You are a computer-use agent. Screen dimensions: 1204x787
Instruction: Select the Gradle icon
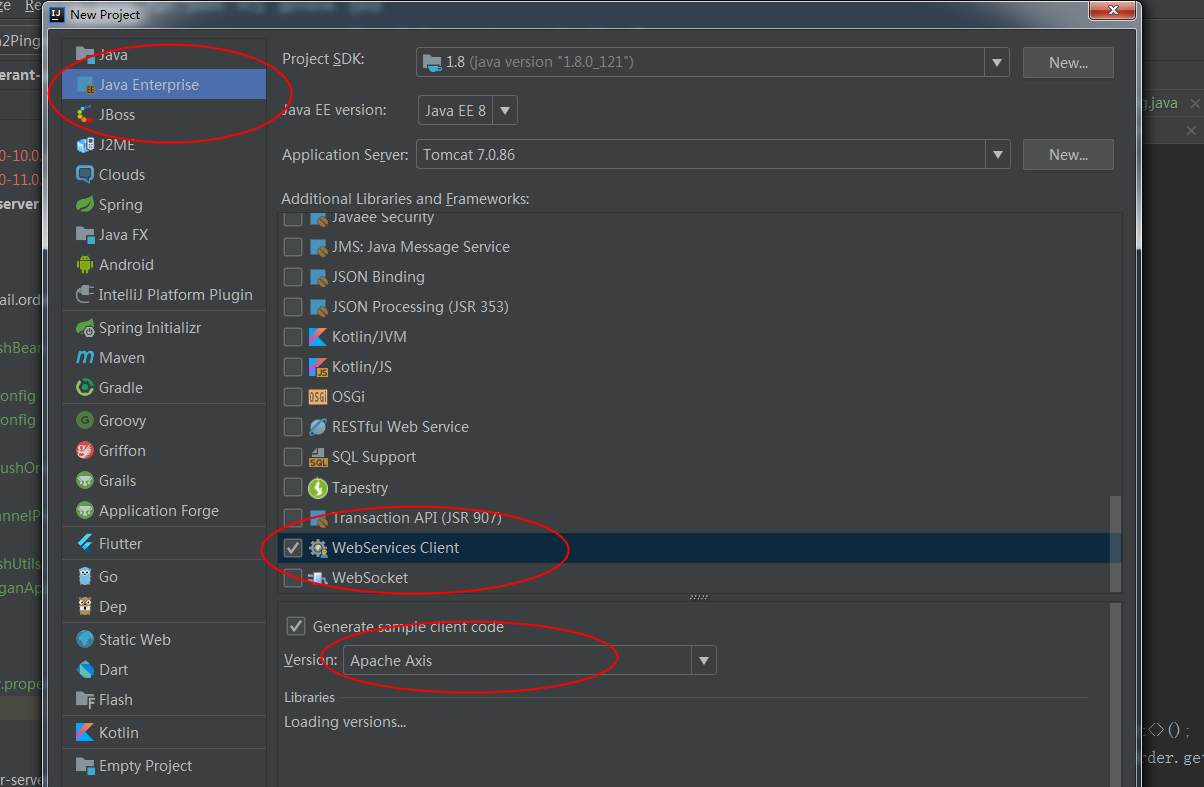pos(85,388)
